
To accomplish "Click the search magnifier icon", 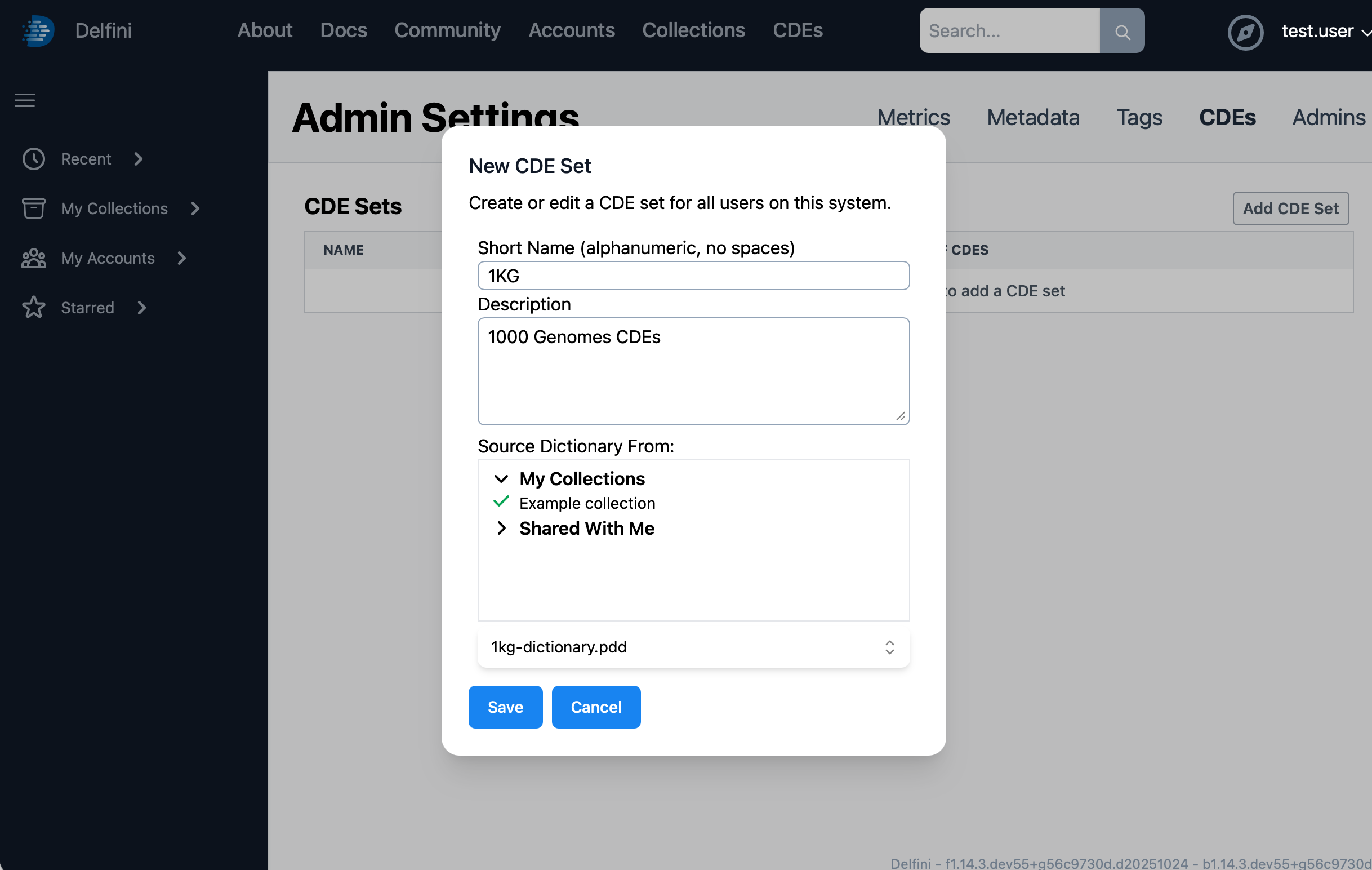I will coord(1122,30).
